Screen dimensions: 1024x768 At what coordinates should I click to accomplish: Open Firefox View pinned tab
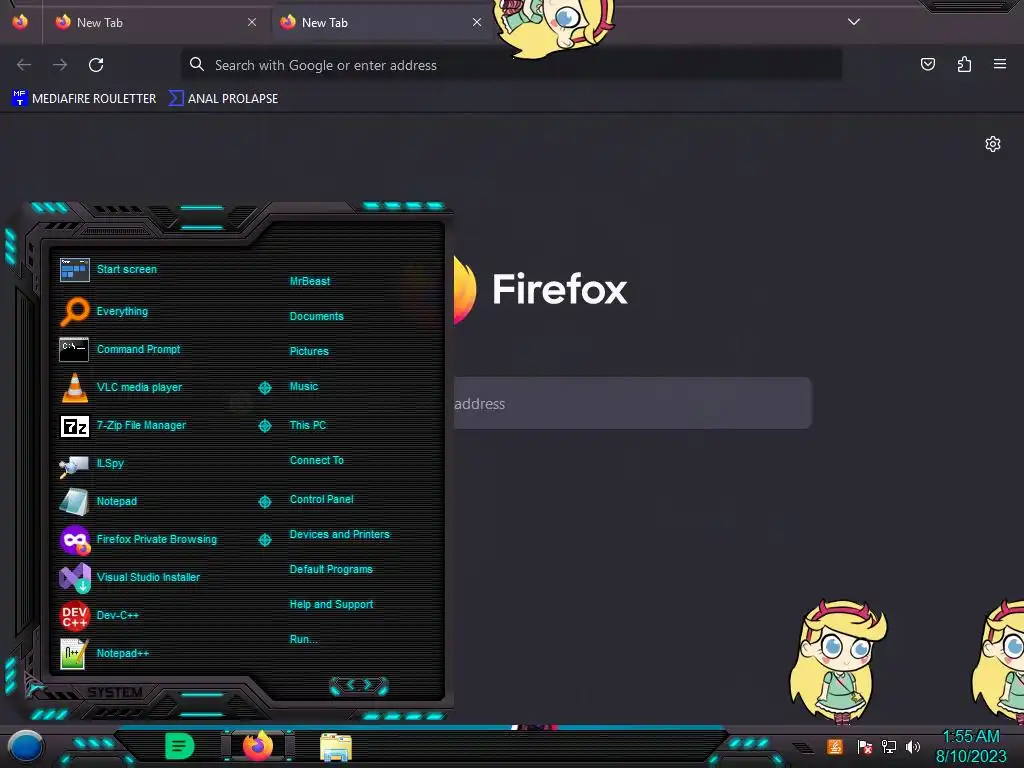[20, 22]
